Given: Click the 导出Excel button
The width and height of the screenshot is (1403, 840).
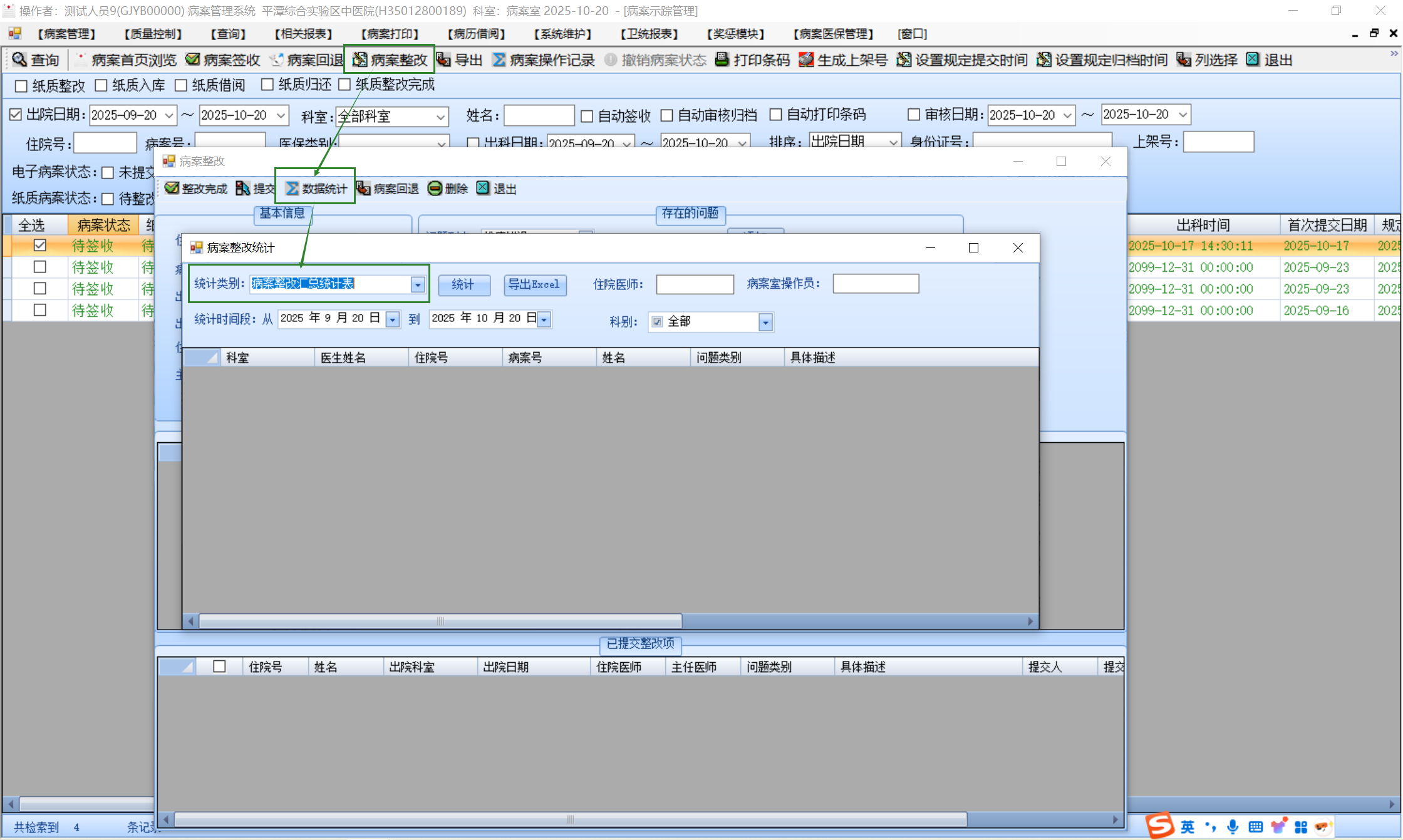Looking at the screenshot, I should pos(534,285).
